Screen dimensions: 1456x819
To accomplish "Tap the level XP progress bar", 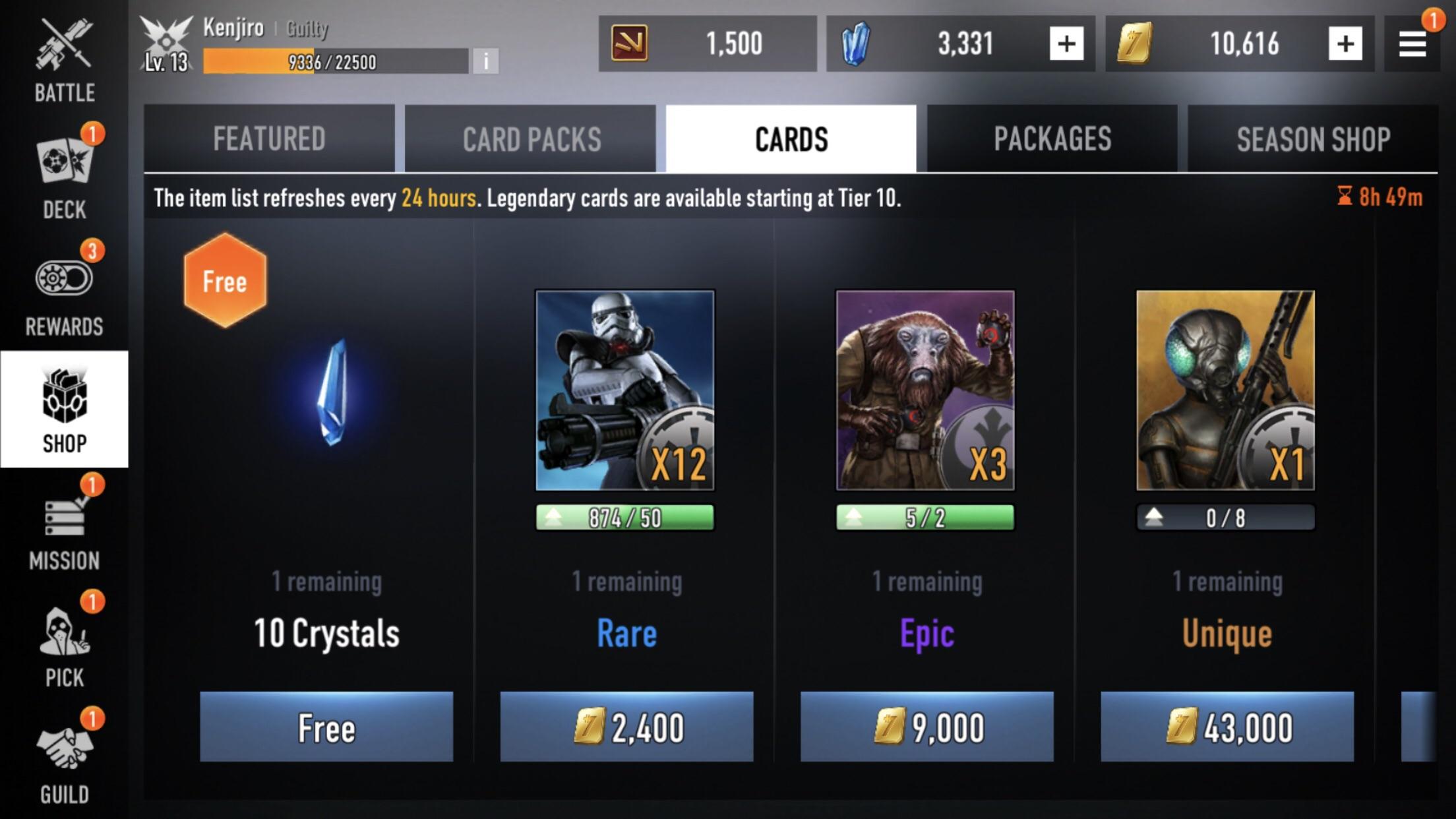I will click(336, 61).
